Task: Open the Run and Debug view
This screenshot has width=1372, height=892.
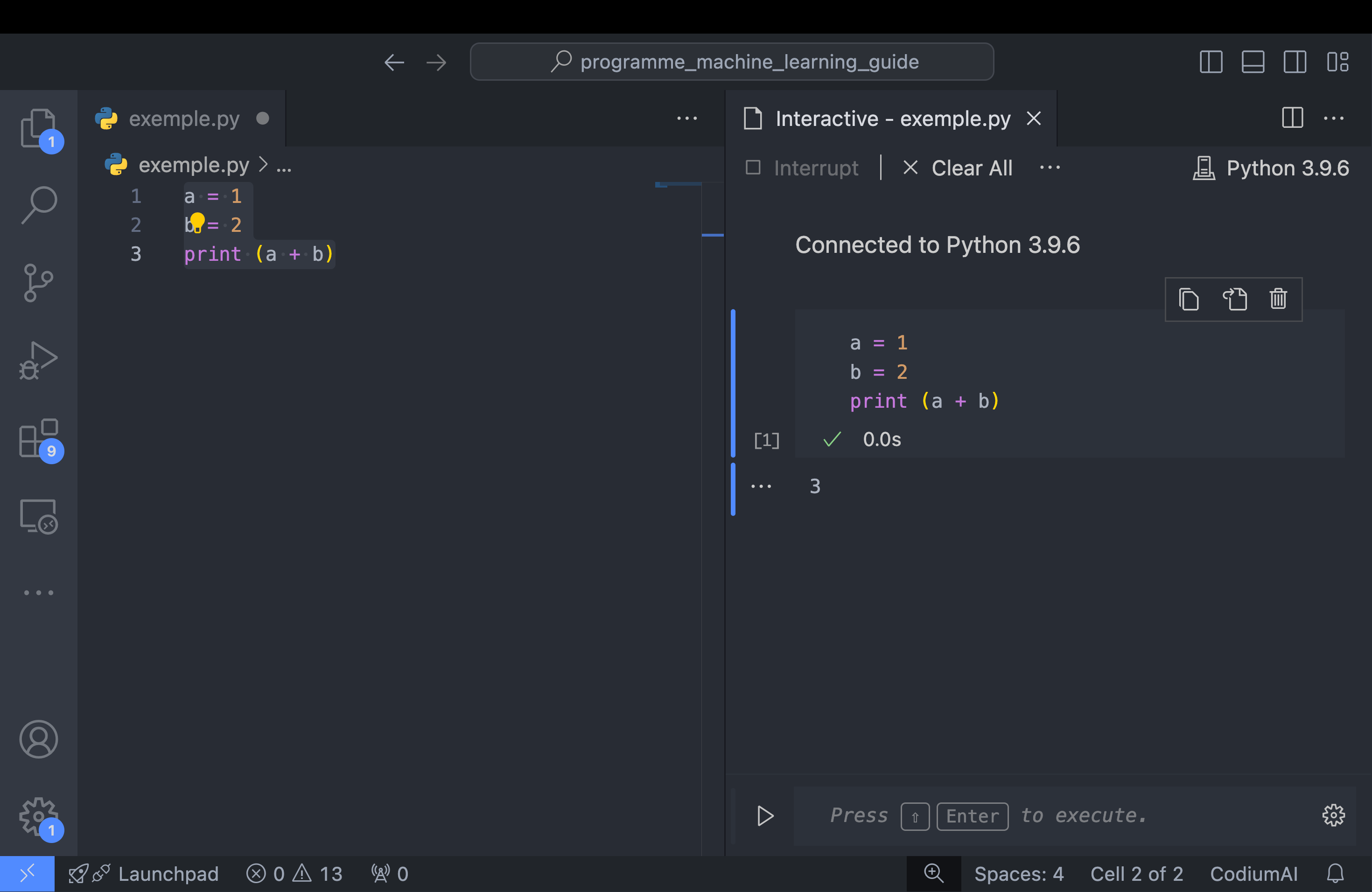Action: coord(38,360)
